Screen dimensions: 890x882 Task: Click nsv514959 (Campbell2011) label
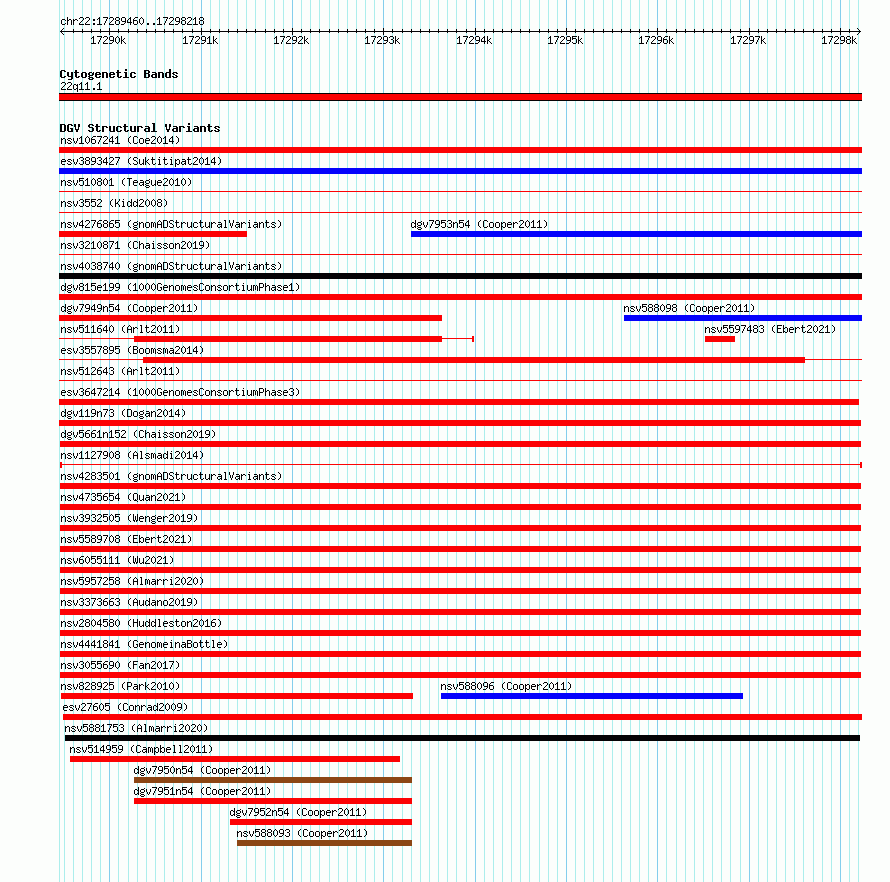click(141, 749)
